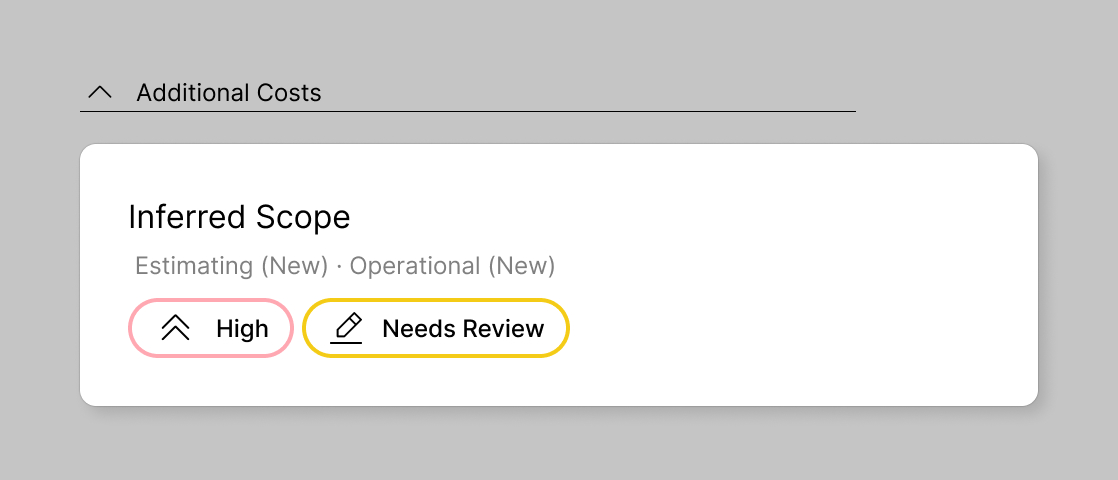Select the Needs Review status text
Viewport: 1118px width, 480px height.
(463, 328)
